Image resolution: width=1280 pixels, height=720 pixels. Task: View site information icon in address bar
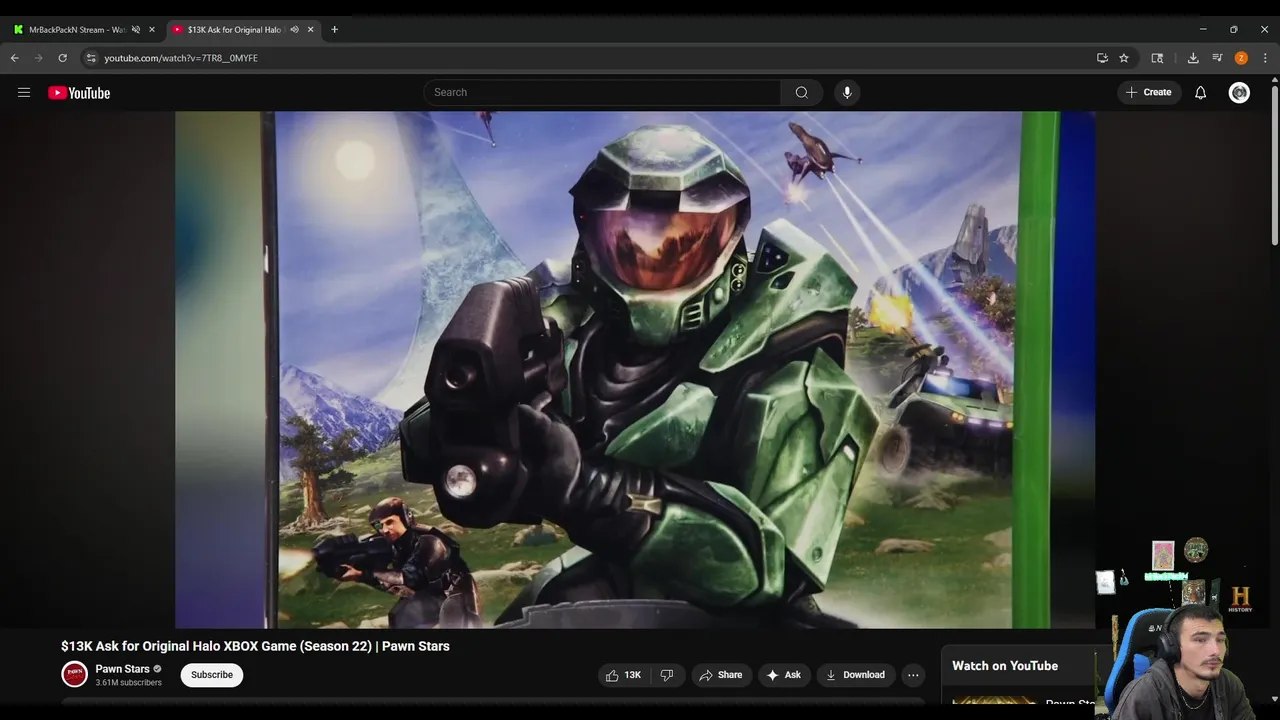tap(91, 58)
